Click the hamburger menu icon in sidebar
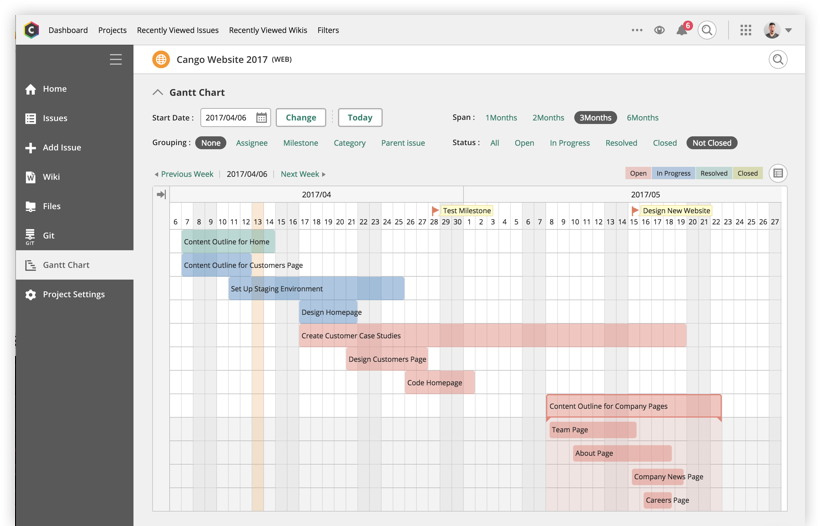The image size is (820, 526). coord(116,60)
